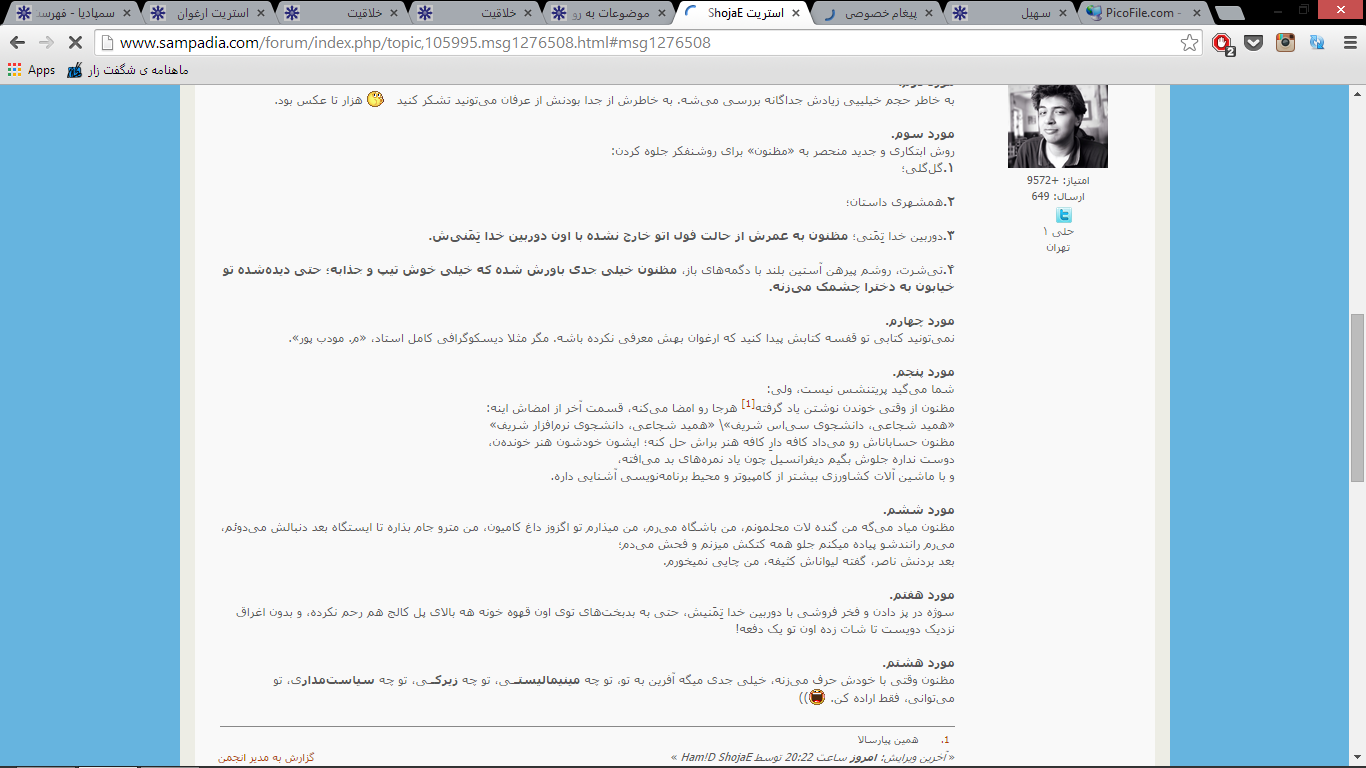Click the مورد ششم heading

click(x=921, y=508)
